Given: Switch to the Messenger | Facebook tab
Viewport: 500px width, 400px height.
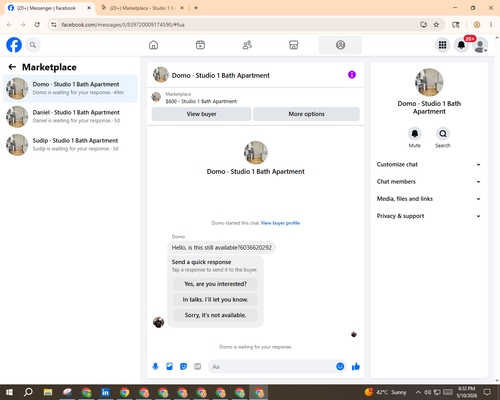Looking at the screenshot, I should [47, 8].
